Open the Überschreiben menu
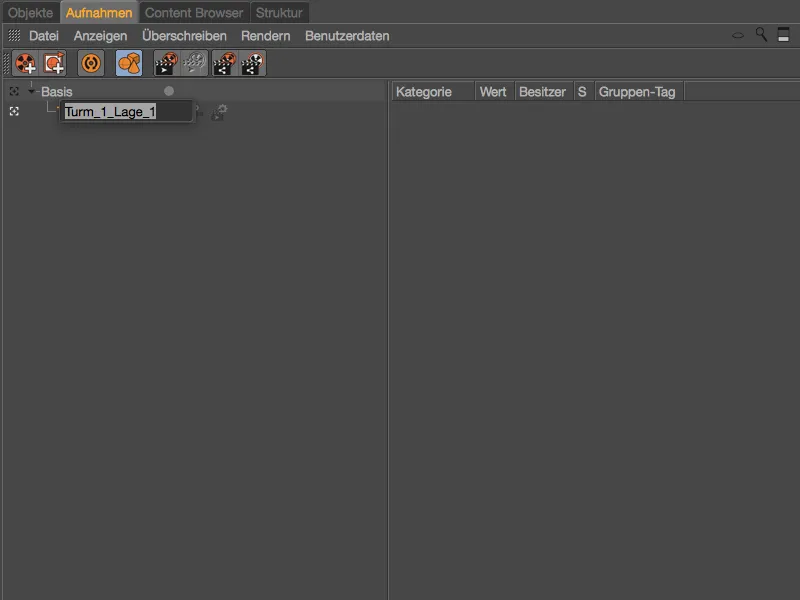 point(184,36)
